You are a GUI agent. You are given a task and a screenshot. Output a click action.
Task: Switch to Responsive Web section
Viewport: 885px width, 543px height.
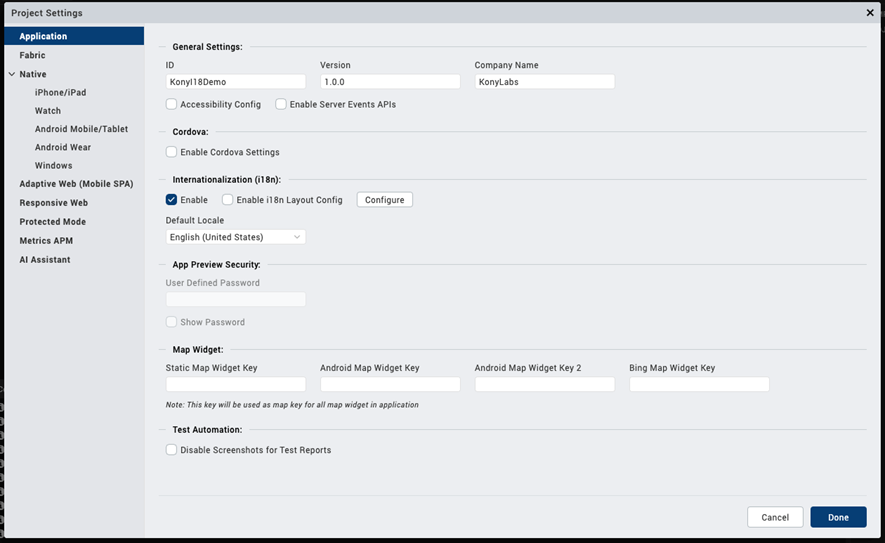(x=53, y=203)
